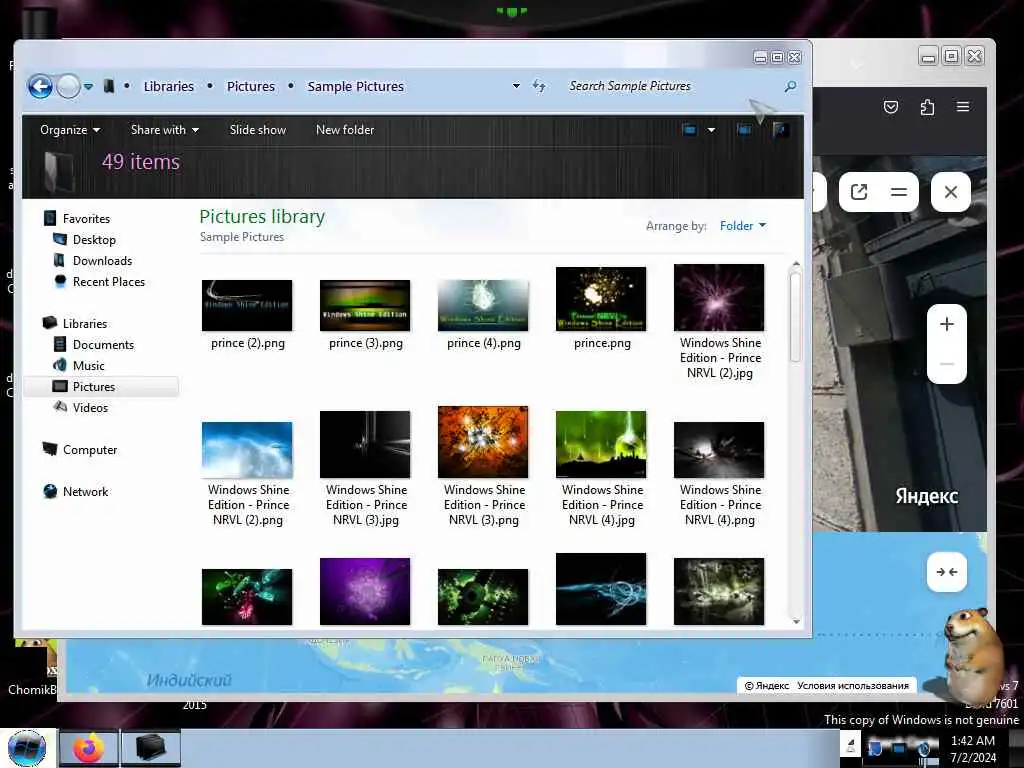
Task: Click the collapse arrows button on Yandex map
Action: pyautogui.click(x=947, y=572)
